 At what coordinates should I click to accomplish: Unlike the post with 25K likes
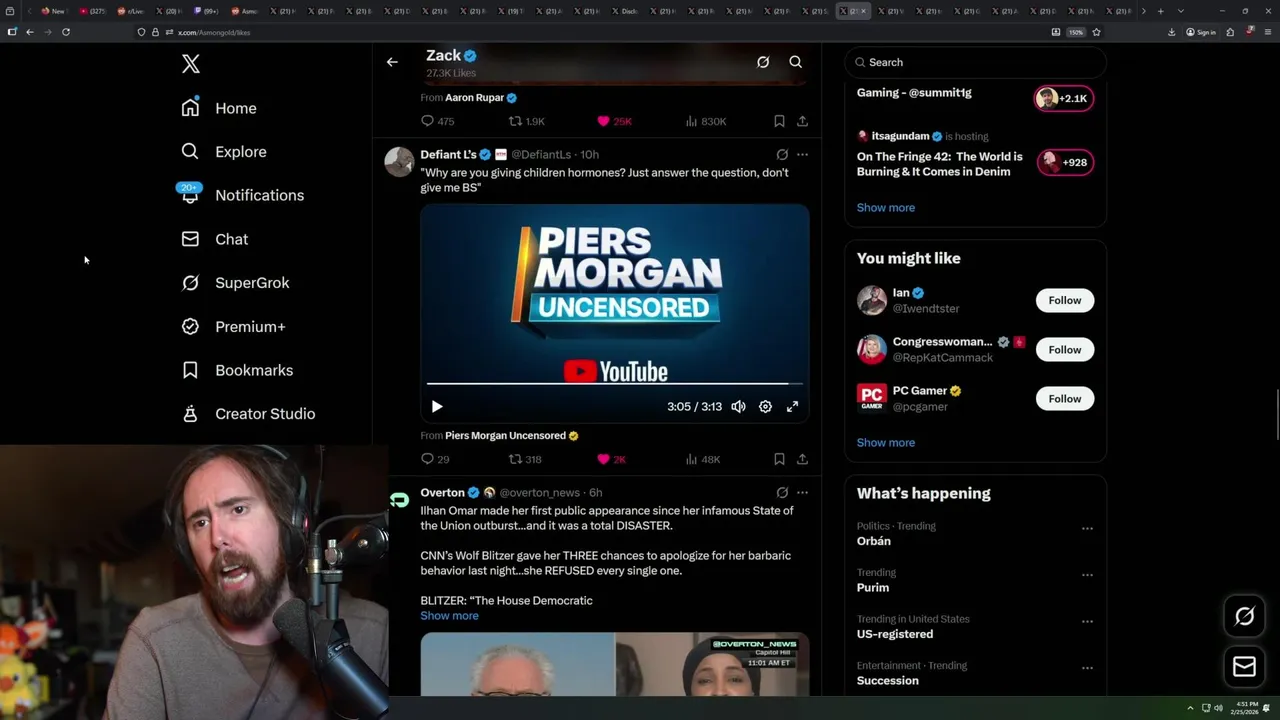[614, 121]
